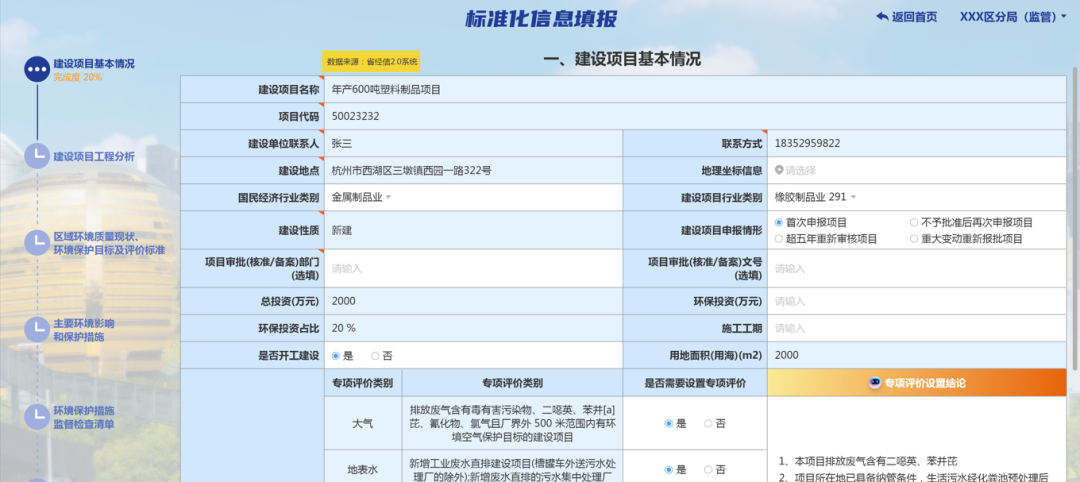
Task: Click the 环保投资占比 value 20 %
Action: click(344, 328)
